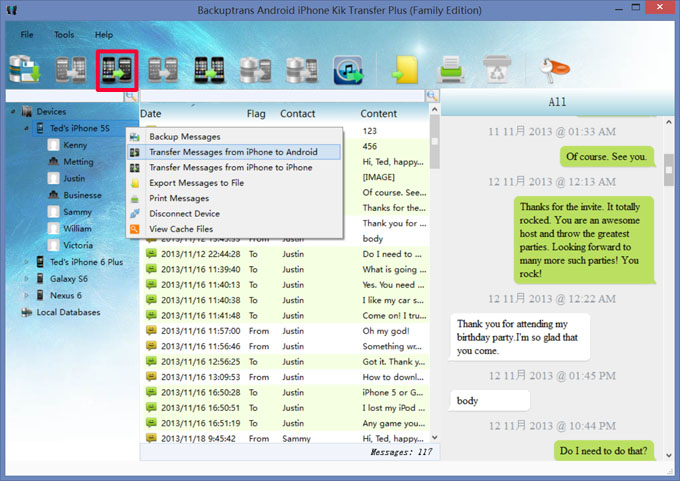
Task: Expand the Galaxy S6 device node
Action: pyautogui.click(x=26, y=279)
